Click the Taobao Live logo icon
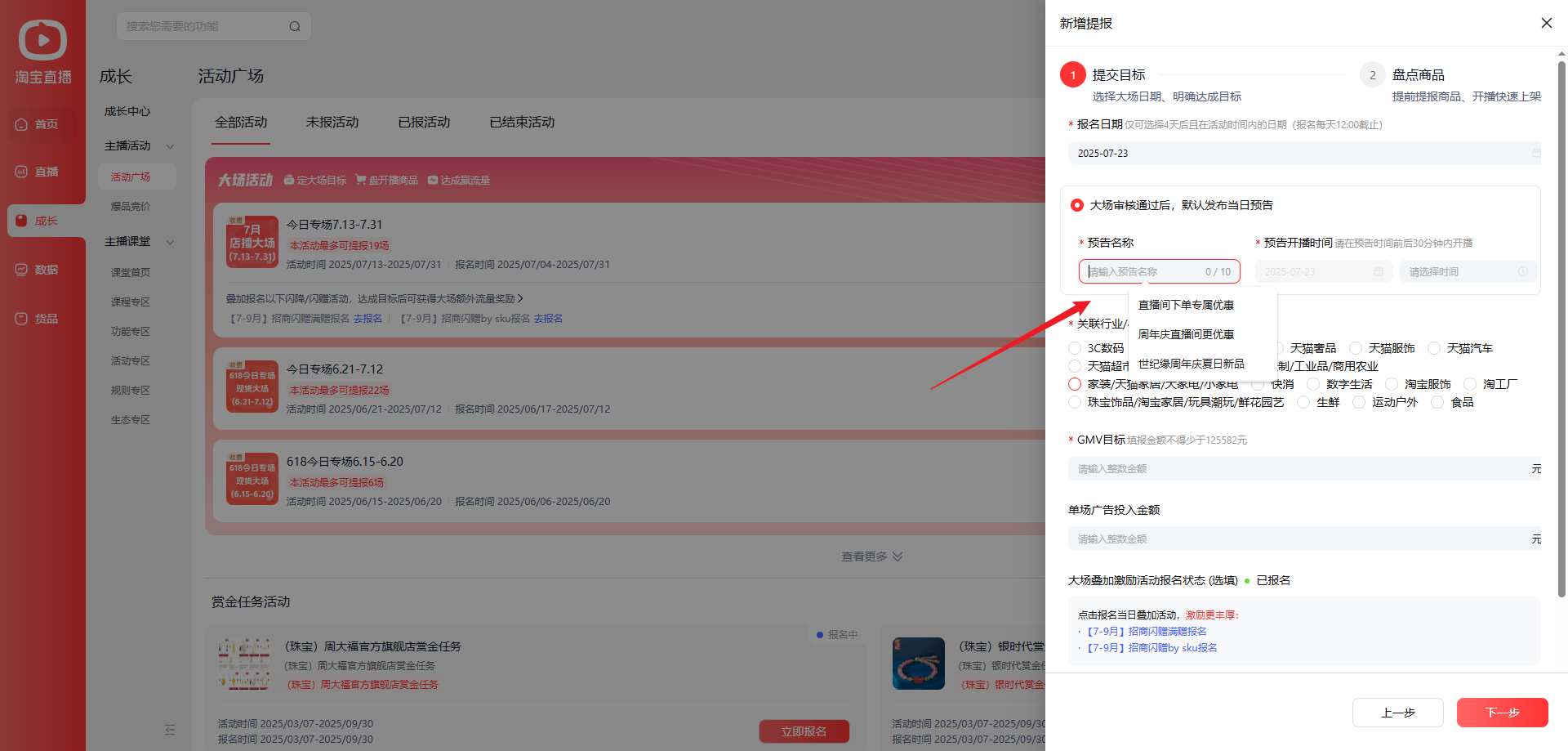This screenshot has height=751, width=1568. pyautogui.click(x=42, y=41)
